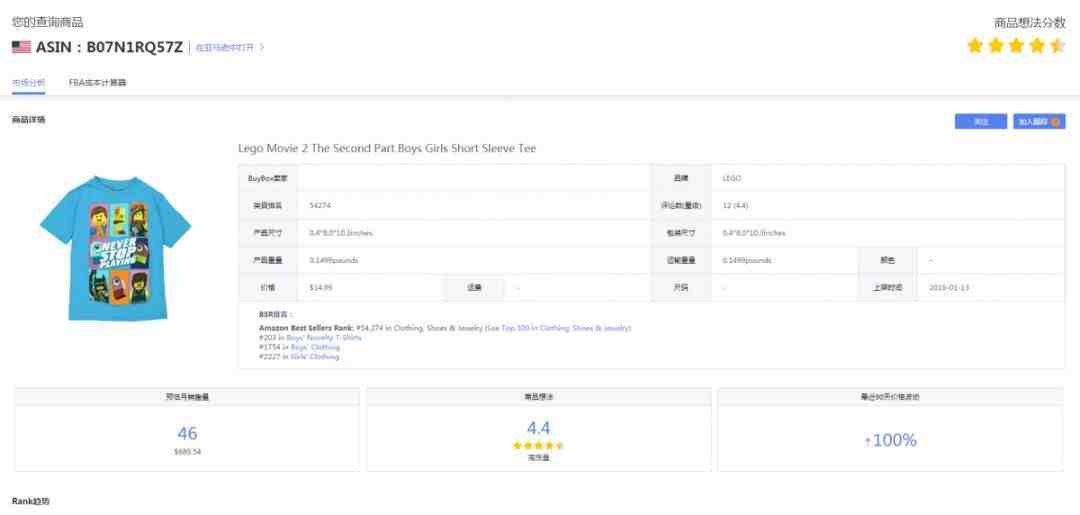
Task: Click the ASIN B07N1RQ57Z heading
Action: [110, 48]
